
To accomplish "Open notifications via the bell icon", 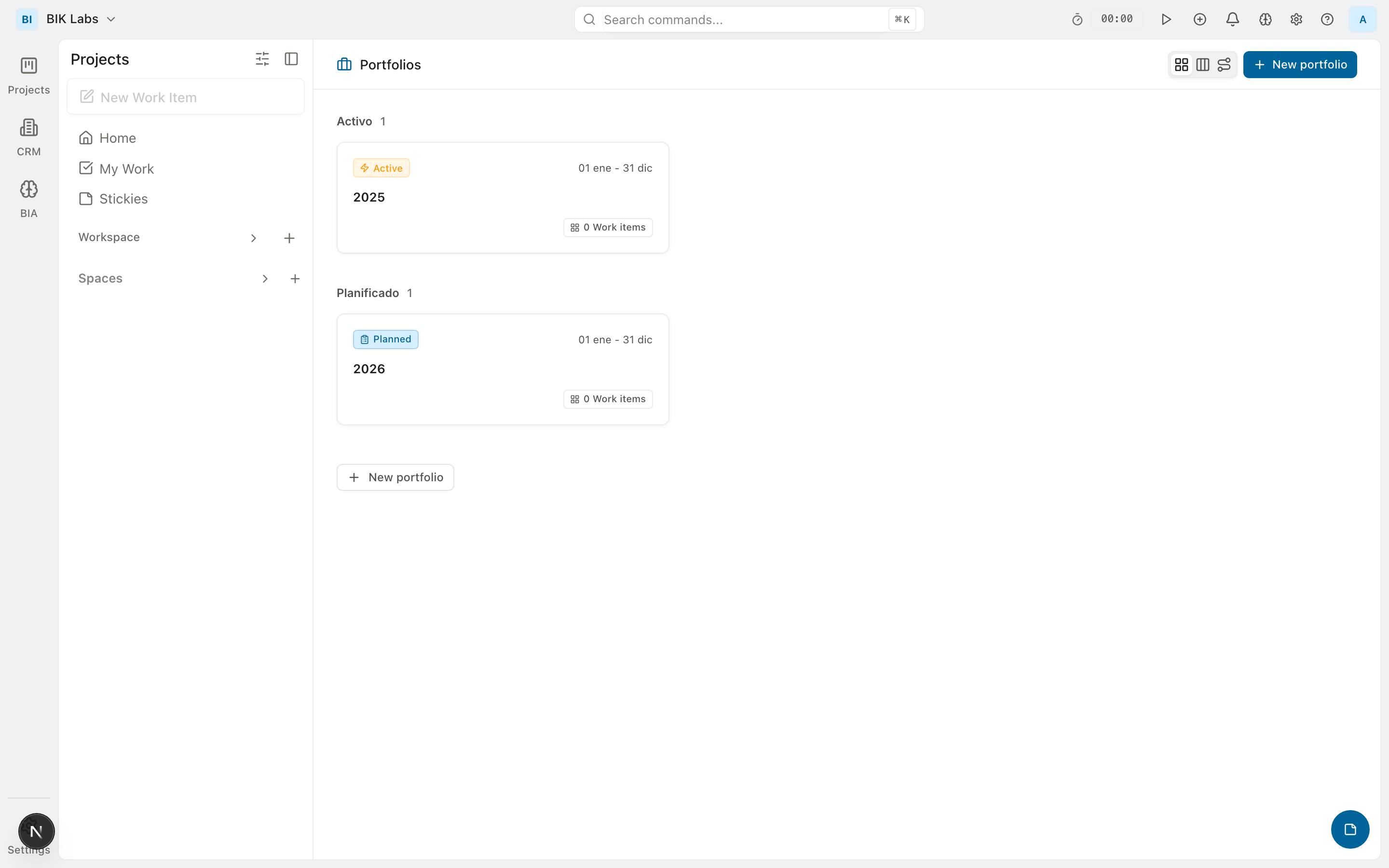I will click(x=1232, y=19).
